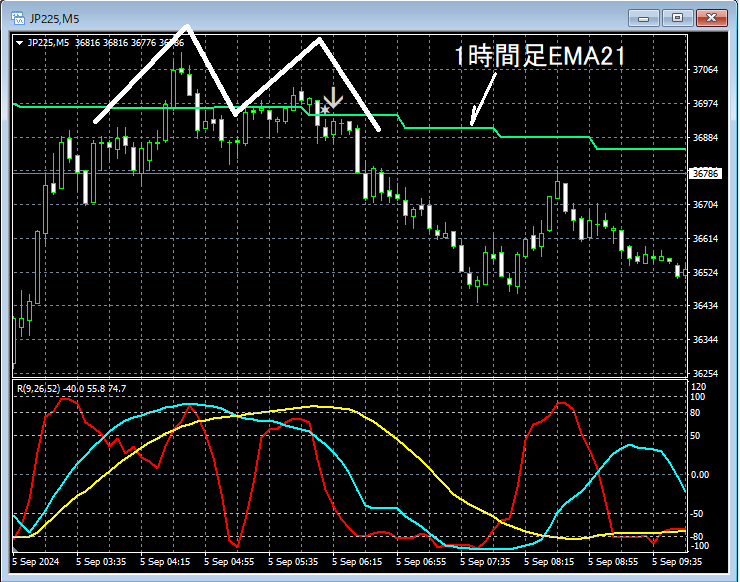Click the 5 Sep 2024 time axis label
This screenshot has width=740, height=582.
point(36,562)
